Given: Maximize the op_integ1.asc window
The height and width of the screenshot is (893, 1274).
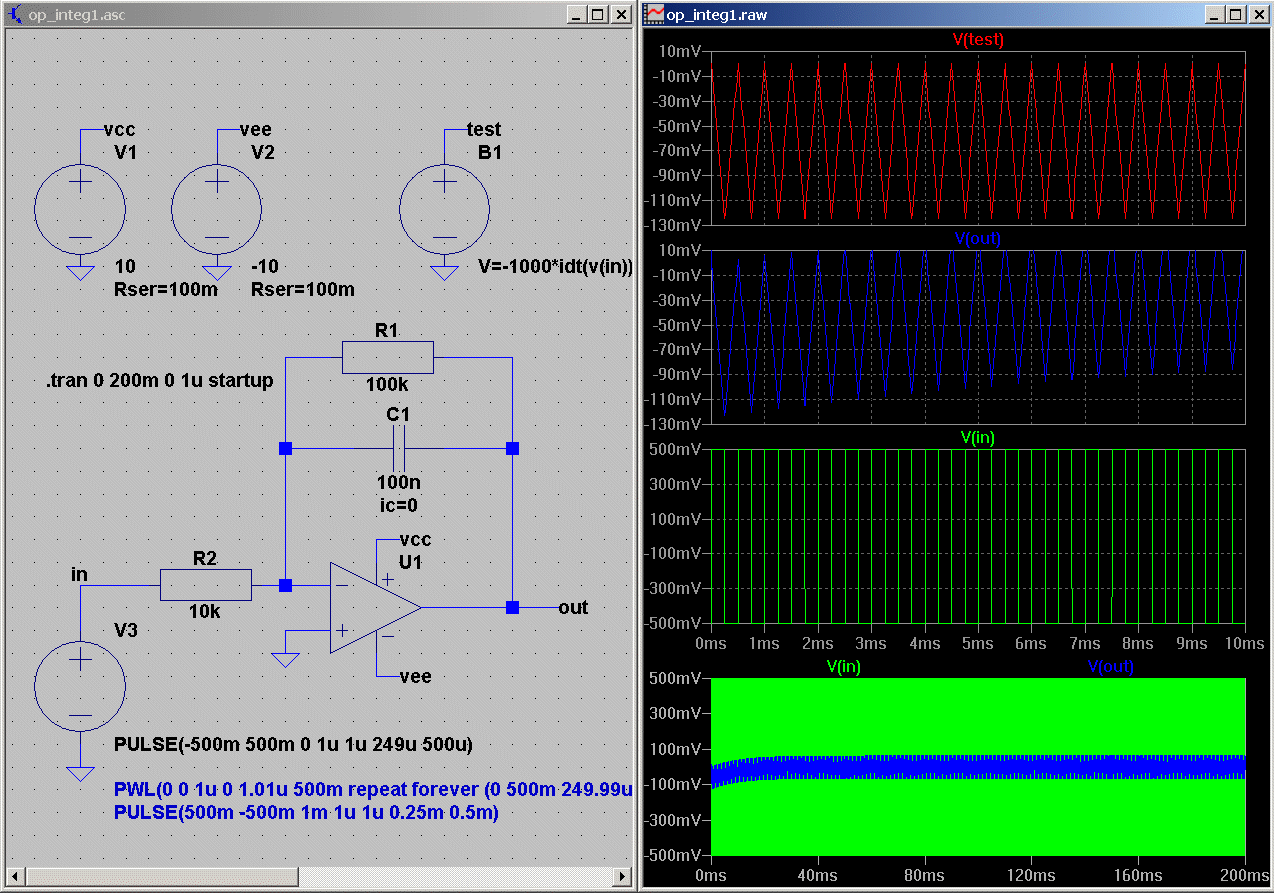Looking at the screenshot, I should (x=597, y=14).
